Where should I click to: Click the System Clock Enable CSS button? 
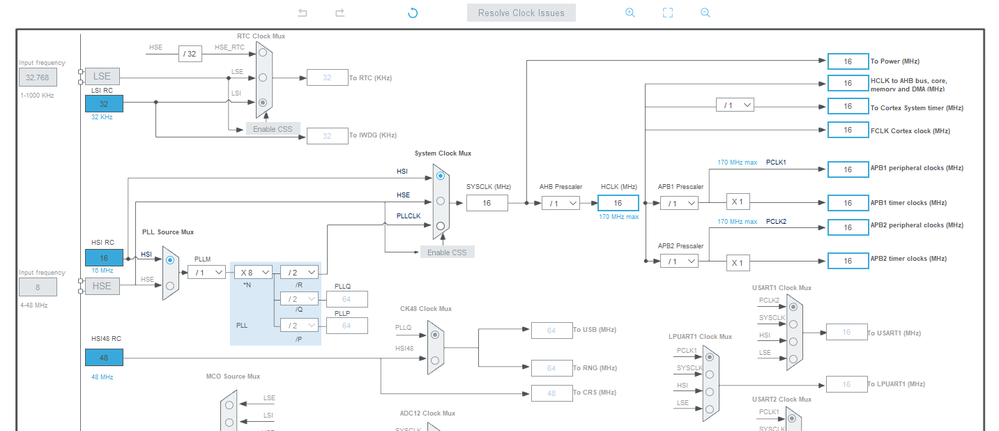[447, 252]
